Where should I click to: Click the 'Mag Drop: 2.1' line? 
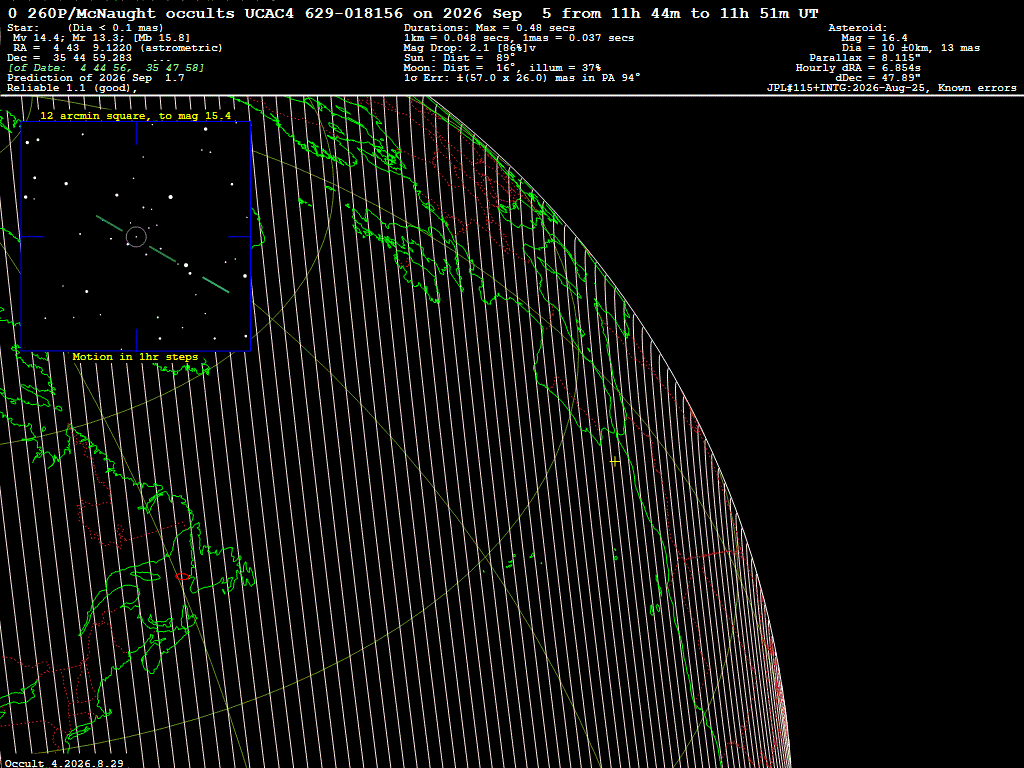[x=470, y=48]
